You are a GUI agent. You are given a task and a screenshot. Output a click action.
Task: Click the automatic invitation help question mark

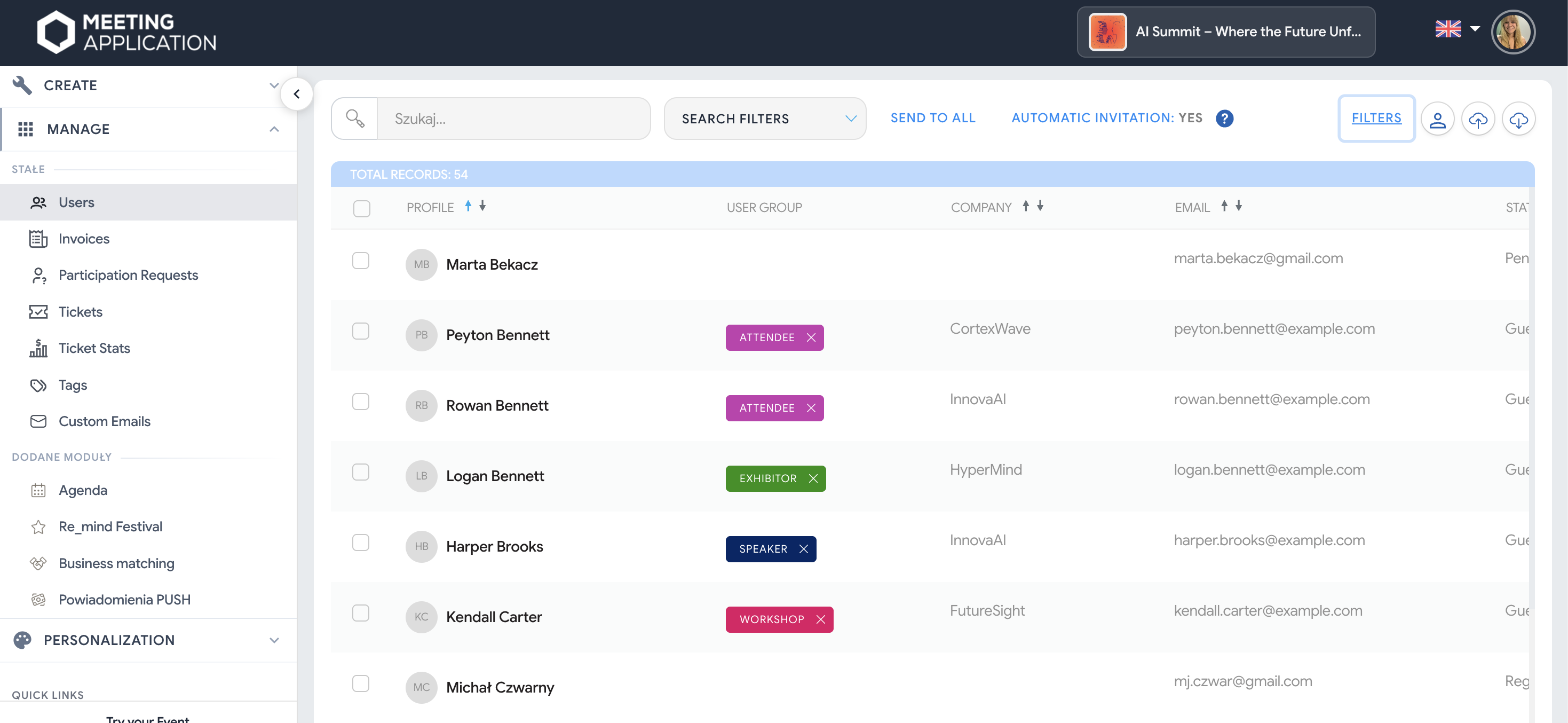(1224, 118)
